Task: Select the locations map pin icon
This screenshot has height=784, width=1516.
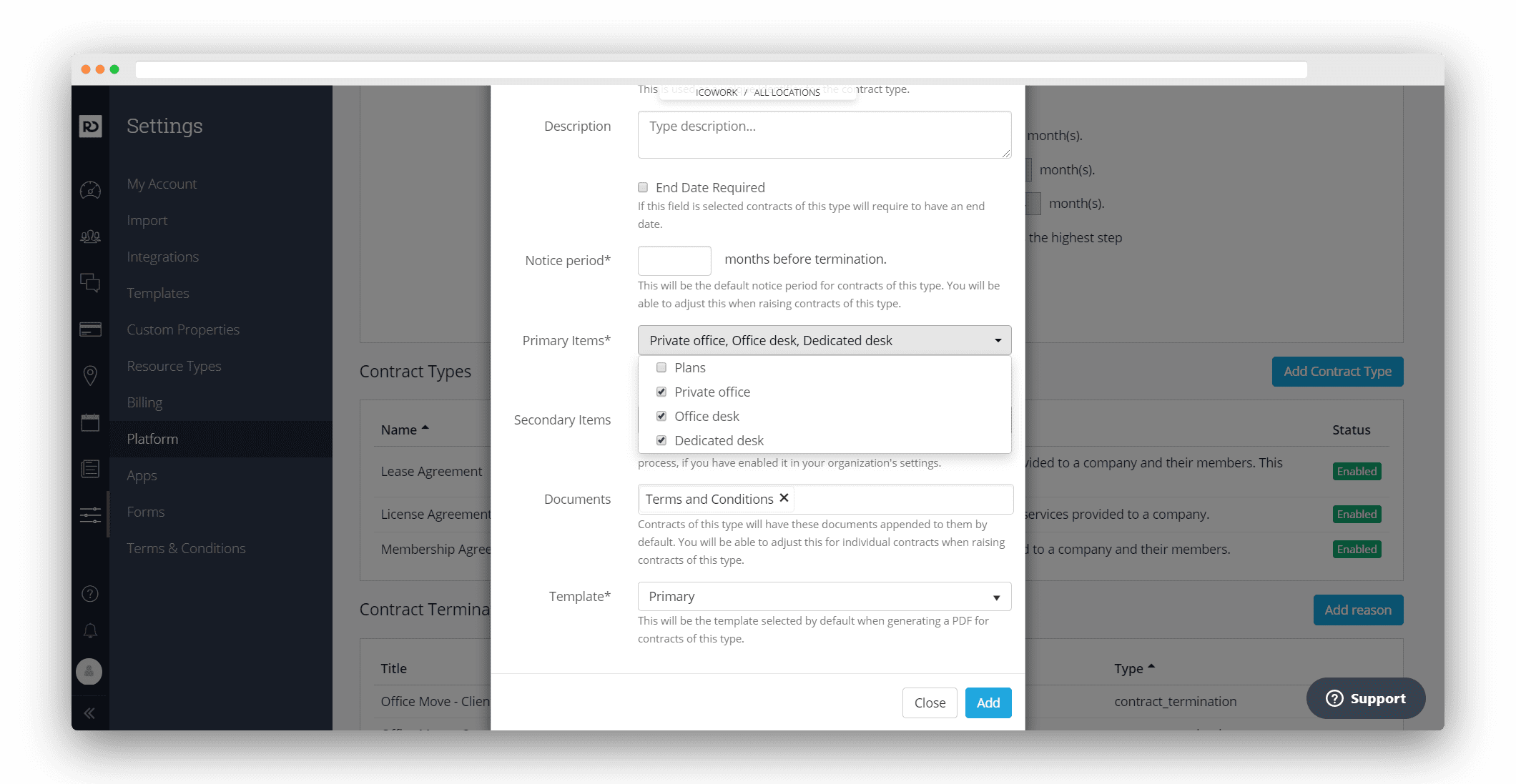Action: (90, 375)
